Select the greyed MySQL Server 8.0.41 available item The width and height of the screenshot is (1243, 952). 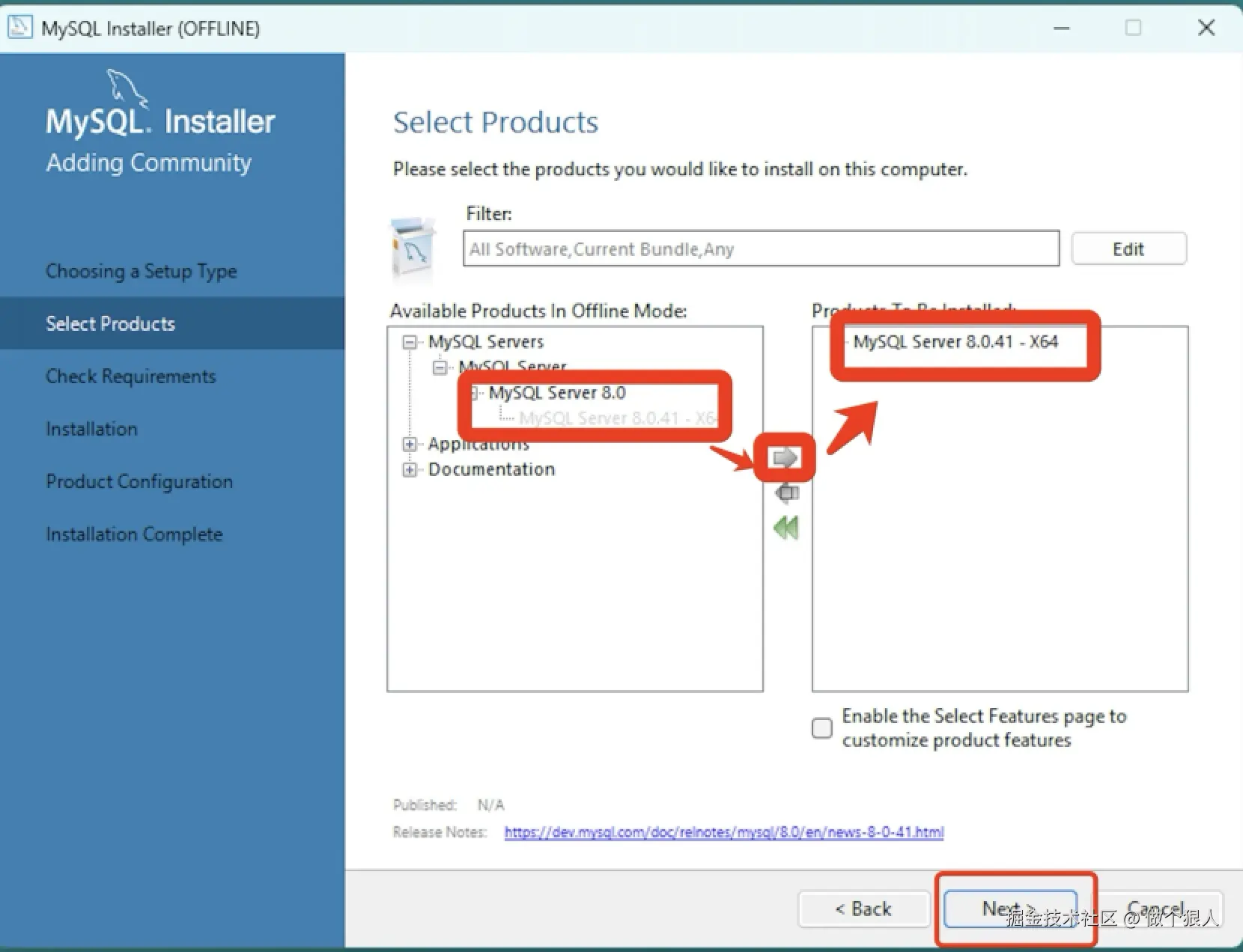coord(618,418)
